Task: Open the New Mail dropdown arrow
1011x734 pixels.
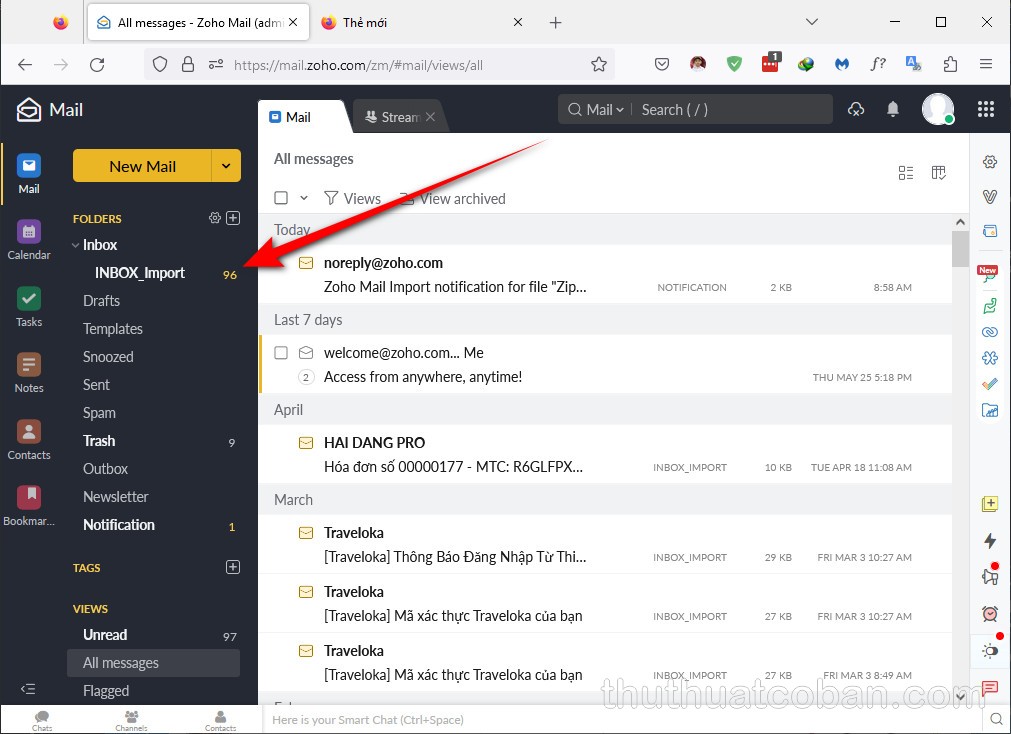Action: pos(226,166)
